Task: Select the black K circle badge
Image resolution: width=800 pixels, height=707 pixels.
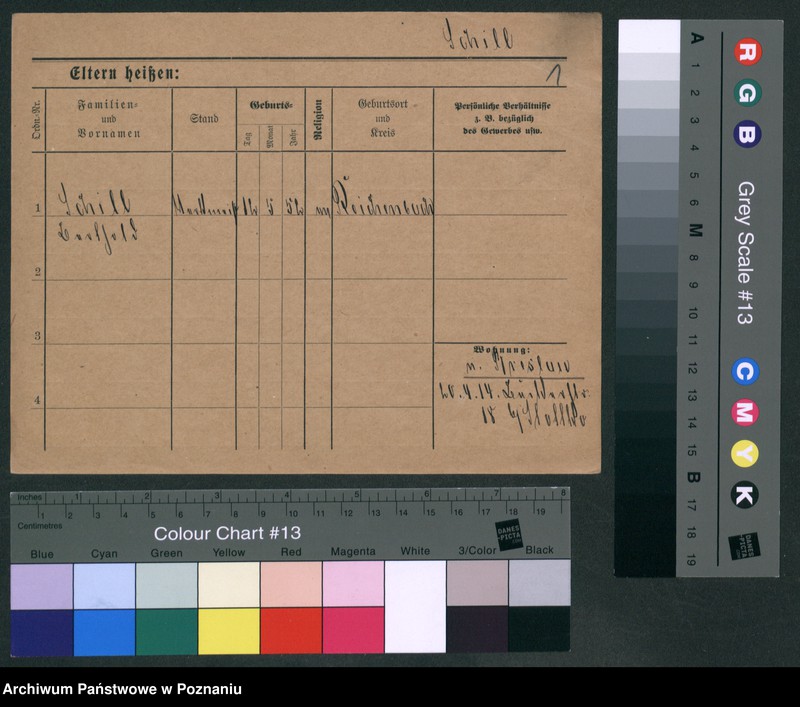Action: tap(744, 495)
